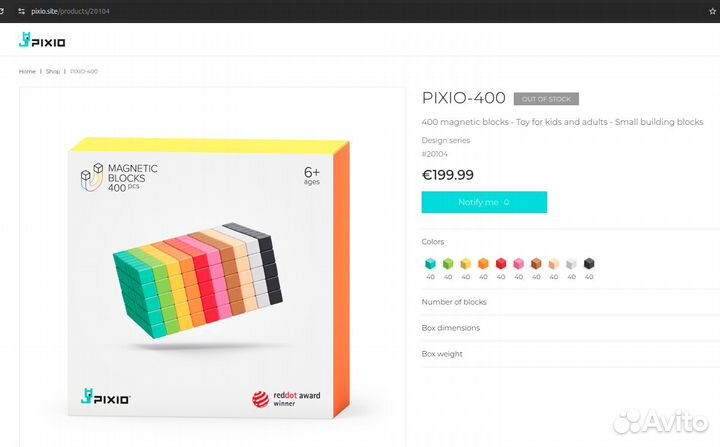Expand the Box weight section
The height and width of the screenshot is (447, 720).
point(570,354)
